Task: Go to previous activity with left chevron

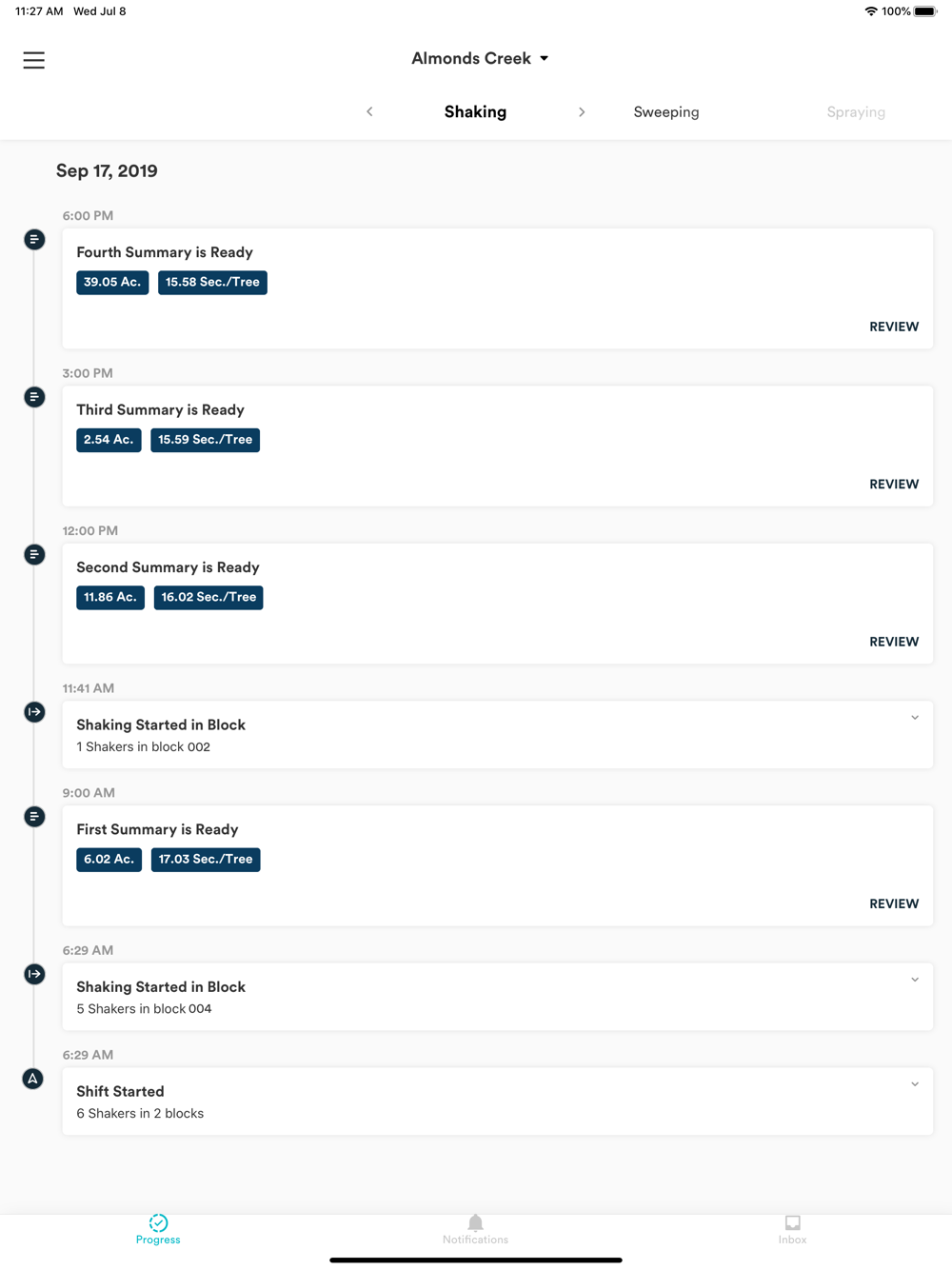Action: [369, 111]
